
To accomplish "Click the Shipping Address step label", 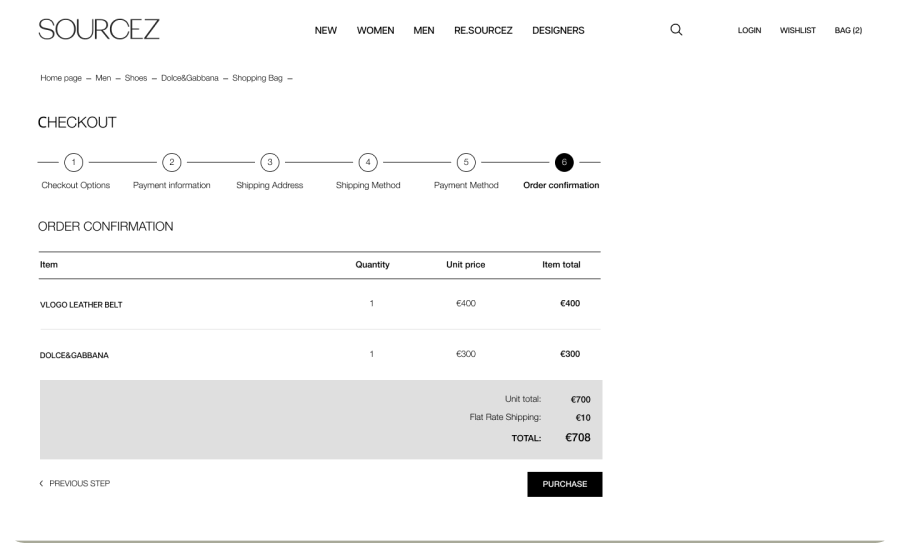I will [x=270, y=185].
